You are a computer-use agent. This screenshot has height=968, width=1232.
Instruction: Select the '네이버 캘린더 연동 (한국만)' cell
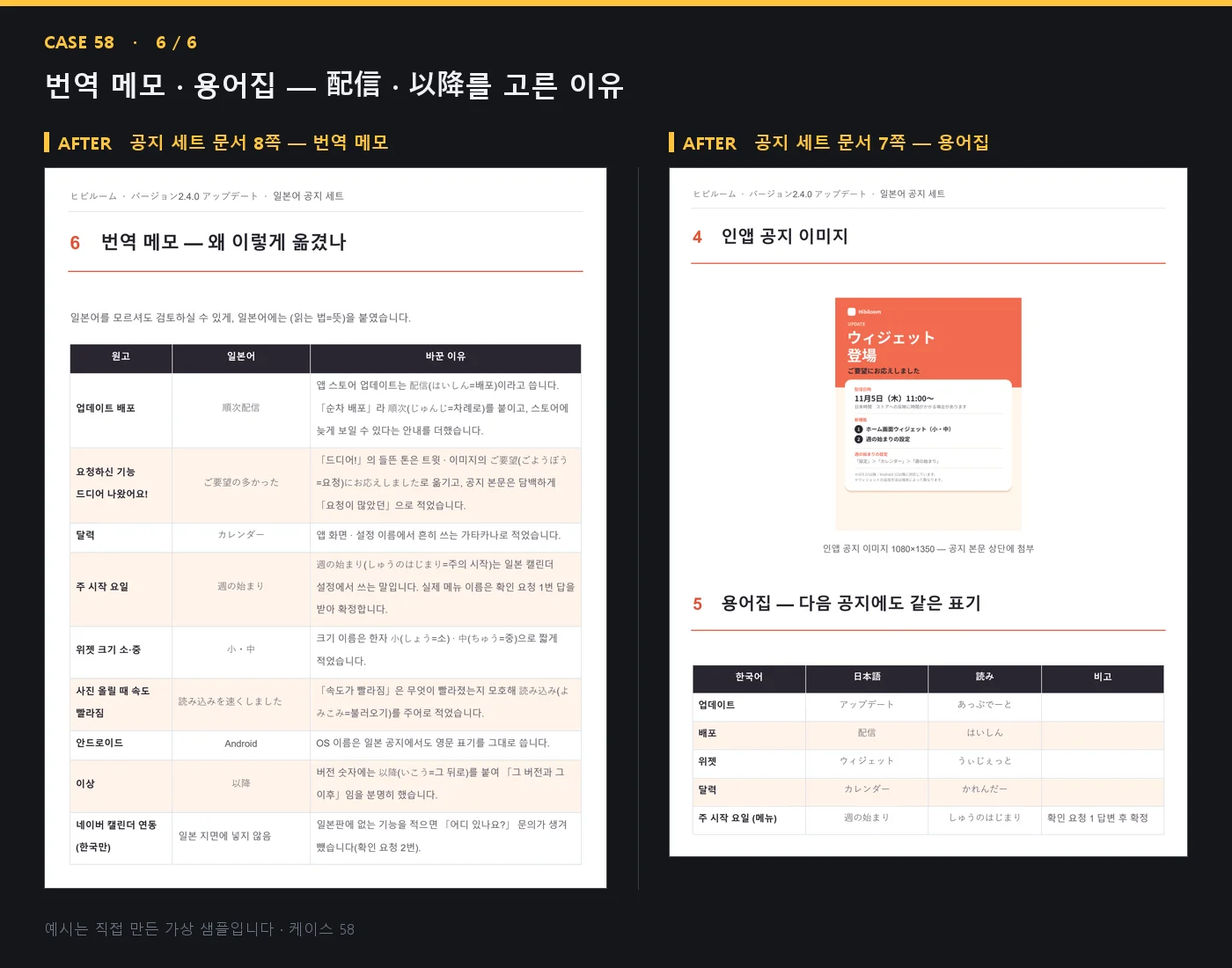[121, 836]
